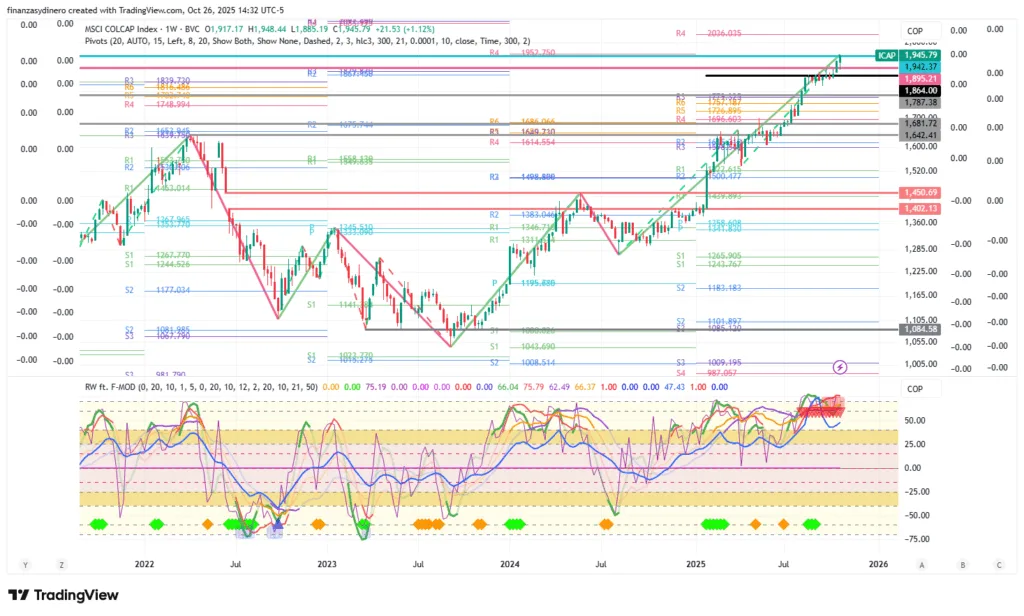Open the COP currency selector on indicator pane
The height and width of the screenshot is (616, 1024).
click(x=915, y=389)
